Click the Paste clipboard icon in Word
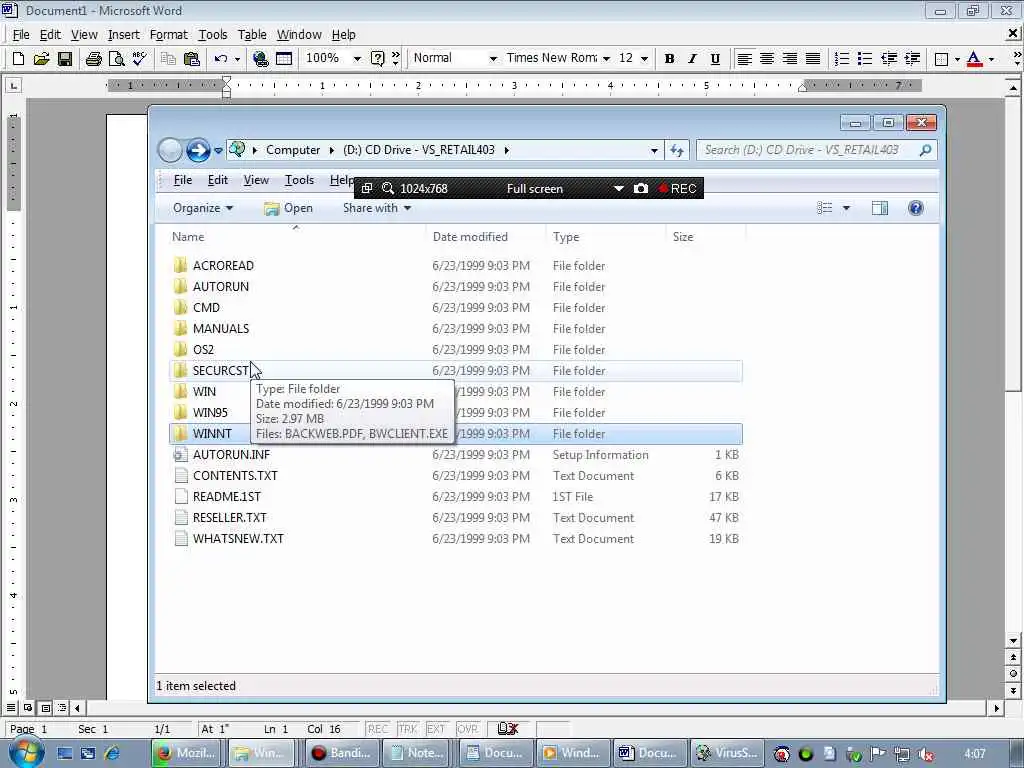 pos(191,59)
